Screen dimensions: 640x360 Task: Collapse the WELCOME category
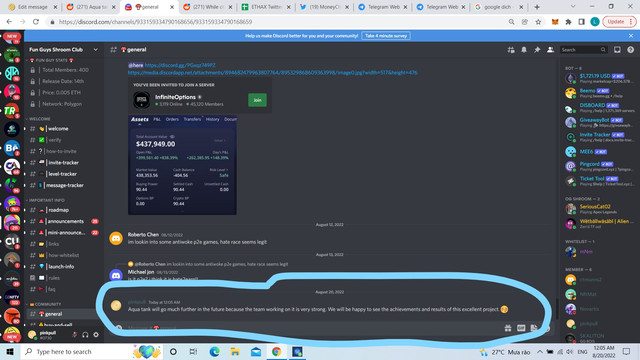click(39, 119)
